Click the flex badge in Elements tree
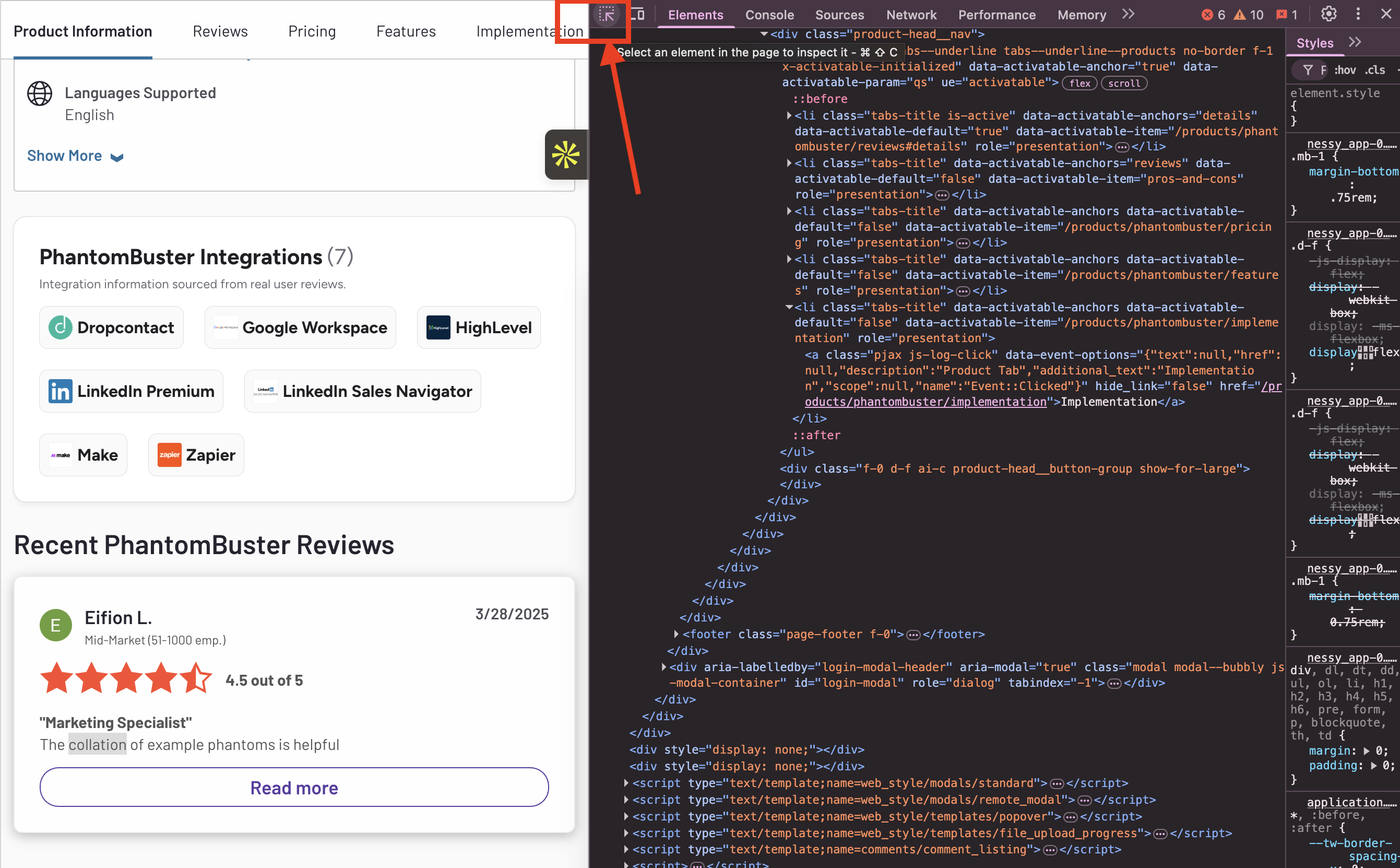The height and width of the screenshot is (868, 1400). [1079, 83]
